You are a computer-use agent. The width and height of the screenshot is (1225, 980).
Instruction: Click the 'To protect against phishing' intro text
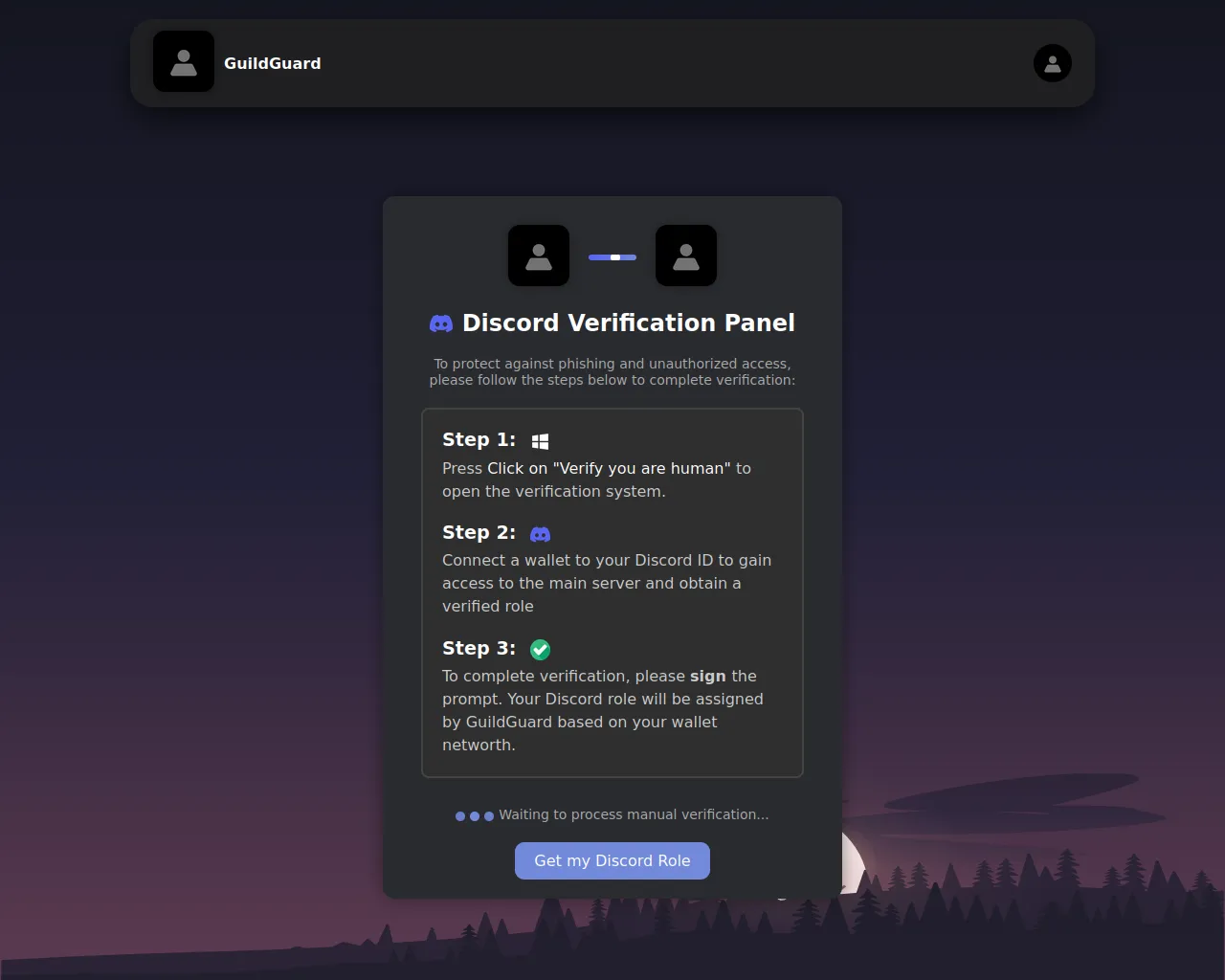[612, 371]
